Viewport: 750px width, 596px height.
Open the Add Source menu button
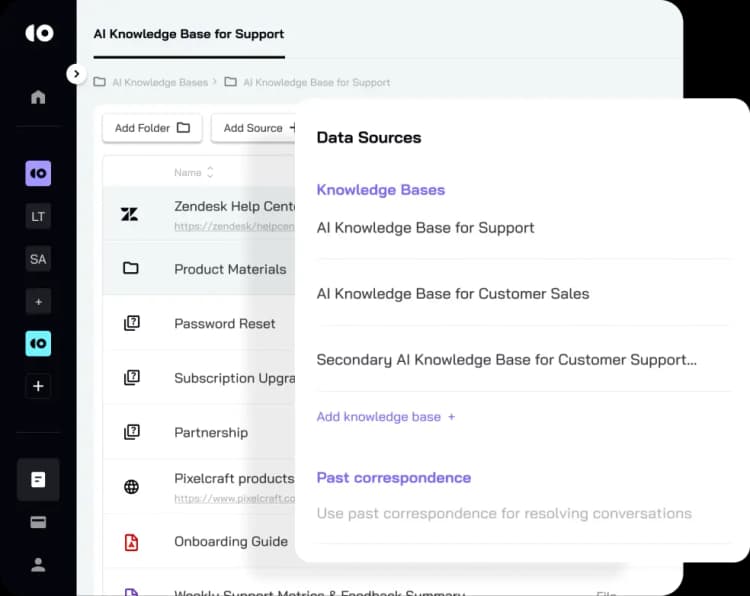click(253, 128)
